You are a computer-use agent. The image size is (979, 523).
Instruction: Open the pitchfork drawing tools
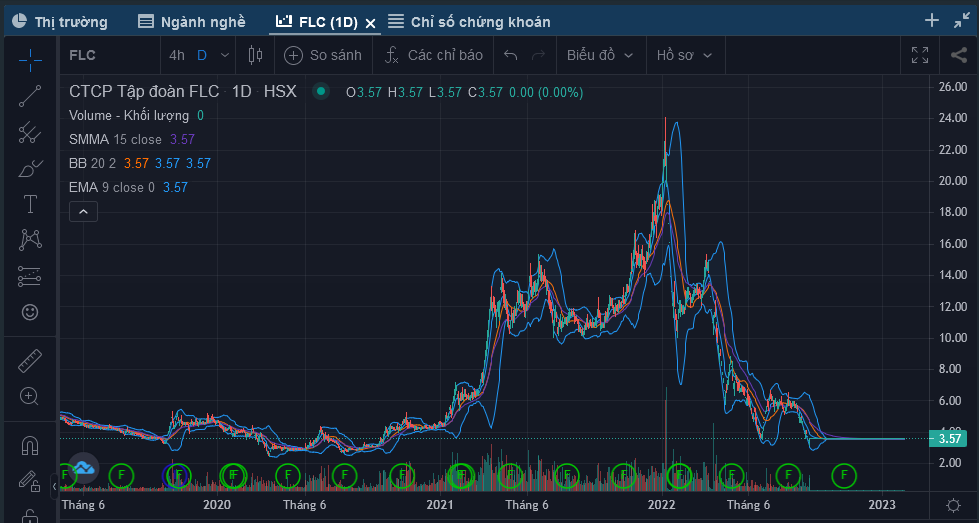[30, 132]
